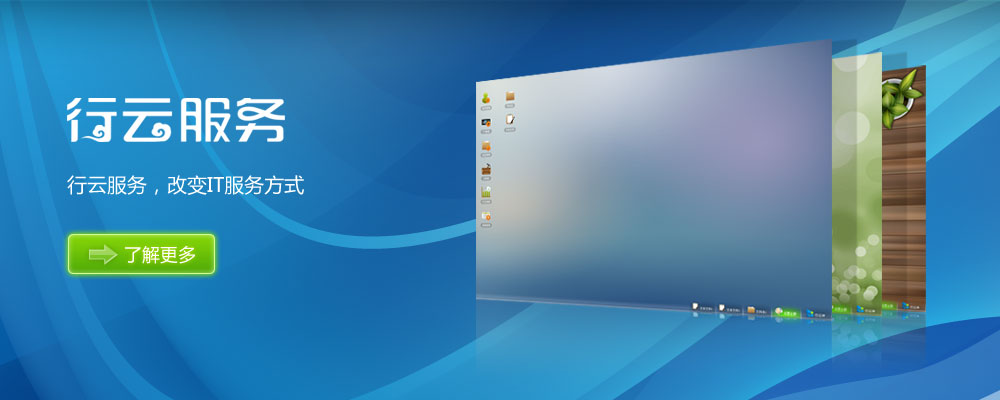Image resolution: width=1000 pixels, height=400 pixels.
Task: Open the green bar chart desktop icon
Action: pos(486,193)
